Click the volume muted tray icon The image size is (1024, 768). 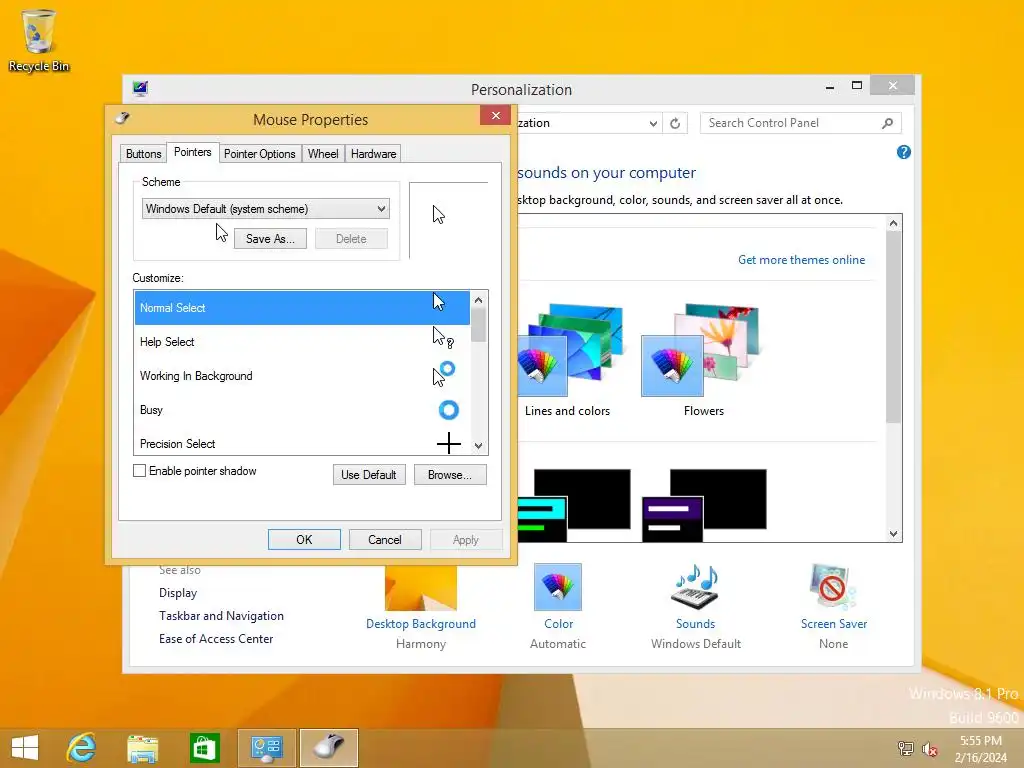click(x=929, y=748)
